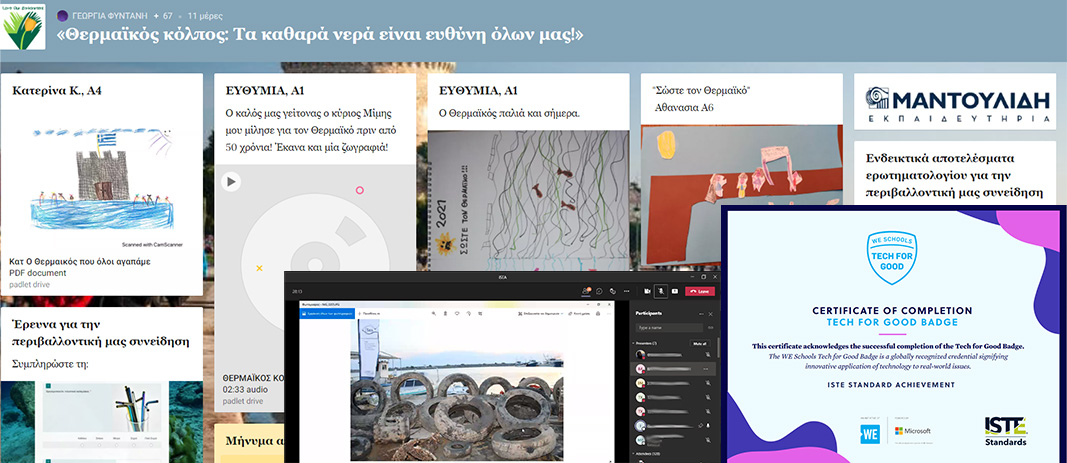1067x463 pixels.
Task: Click share invite icon beside name field
Action: coord(710,328)
